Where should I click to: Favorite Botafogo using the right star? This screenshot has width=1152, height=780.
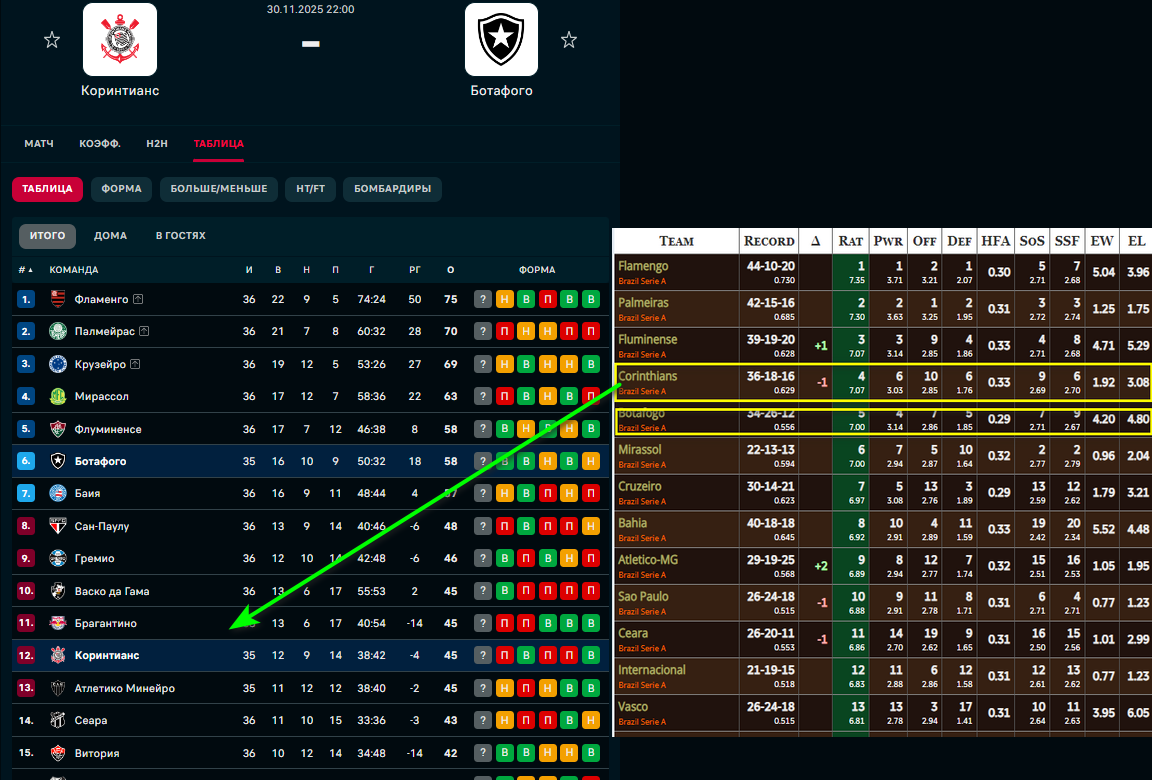point(569,40)
